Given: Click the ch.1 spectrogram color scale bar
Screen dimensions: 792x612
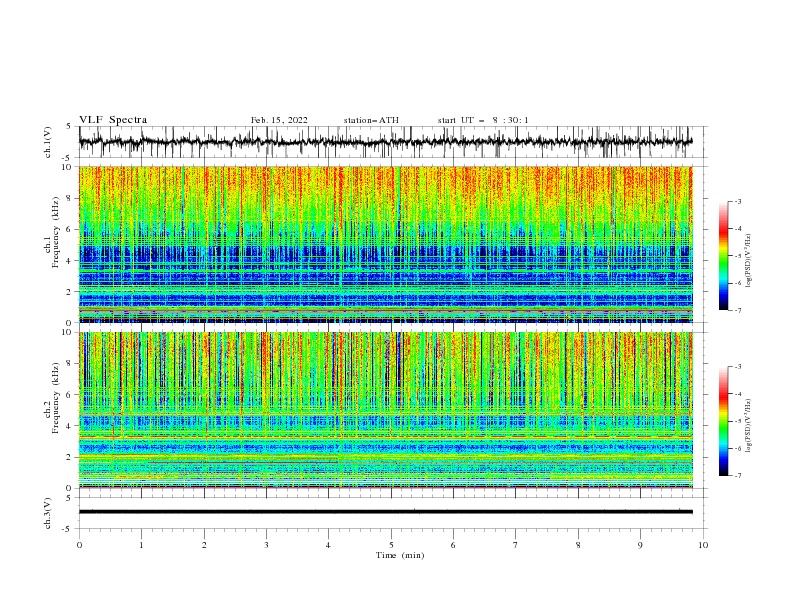Looking at the screenshot, I should (723, 256).
